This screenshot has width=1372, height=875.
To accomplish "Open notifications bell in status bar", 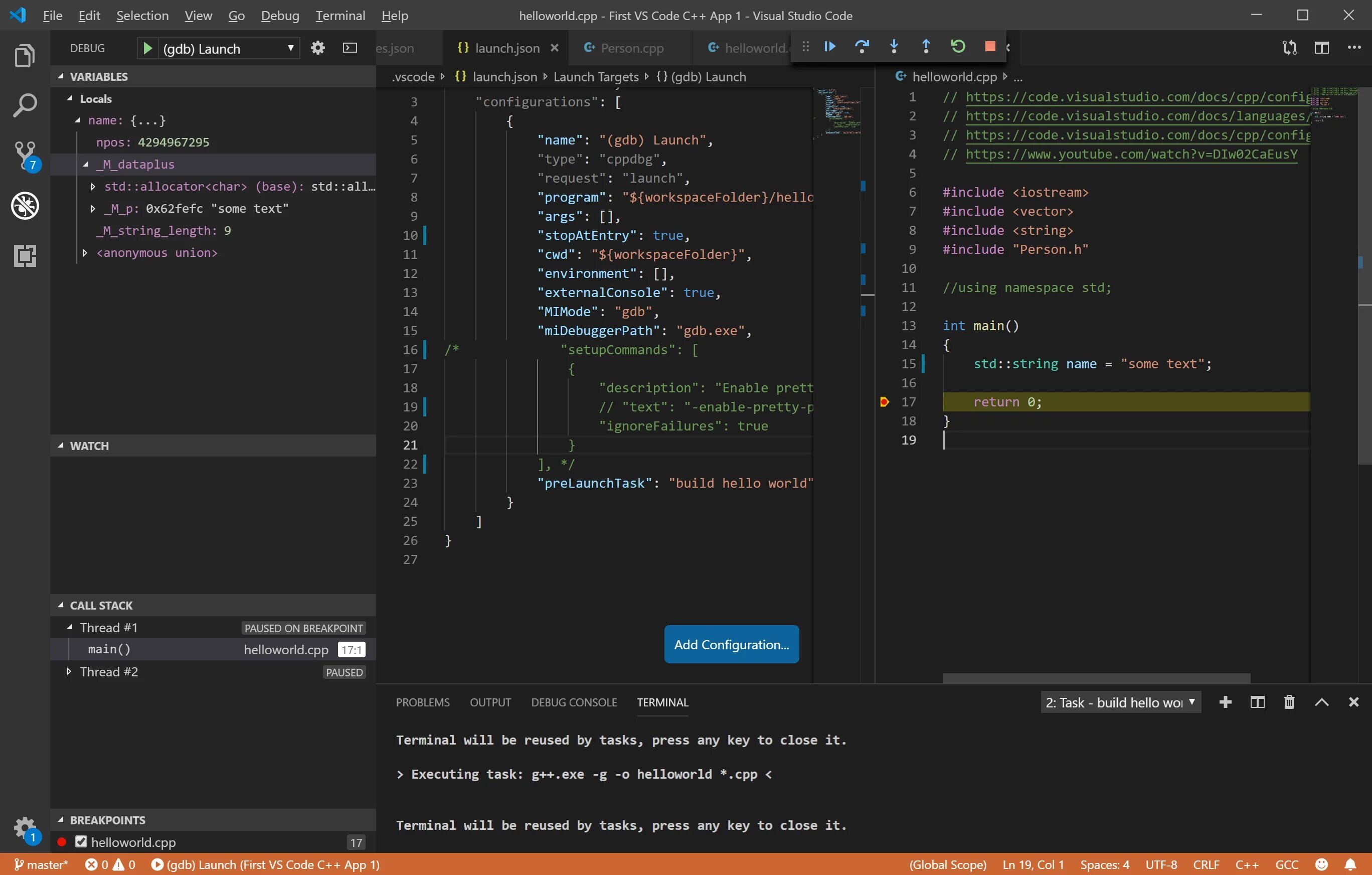I will point(1351,865).
